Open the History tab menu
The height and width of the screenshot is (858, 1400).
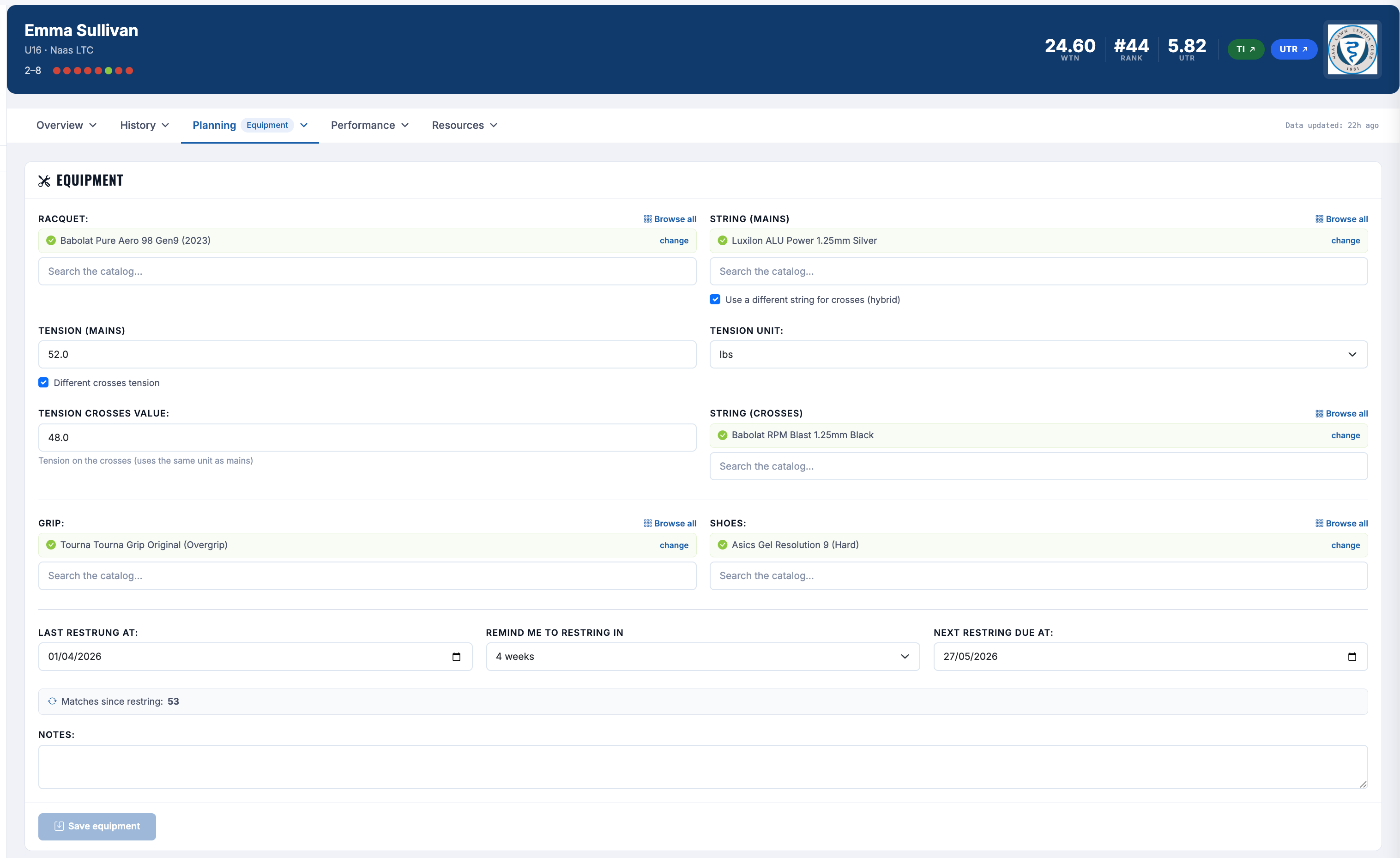click(x=145, y=125)
